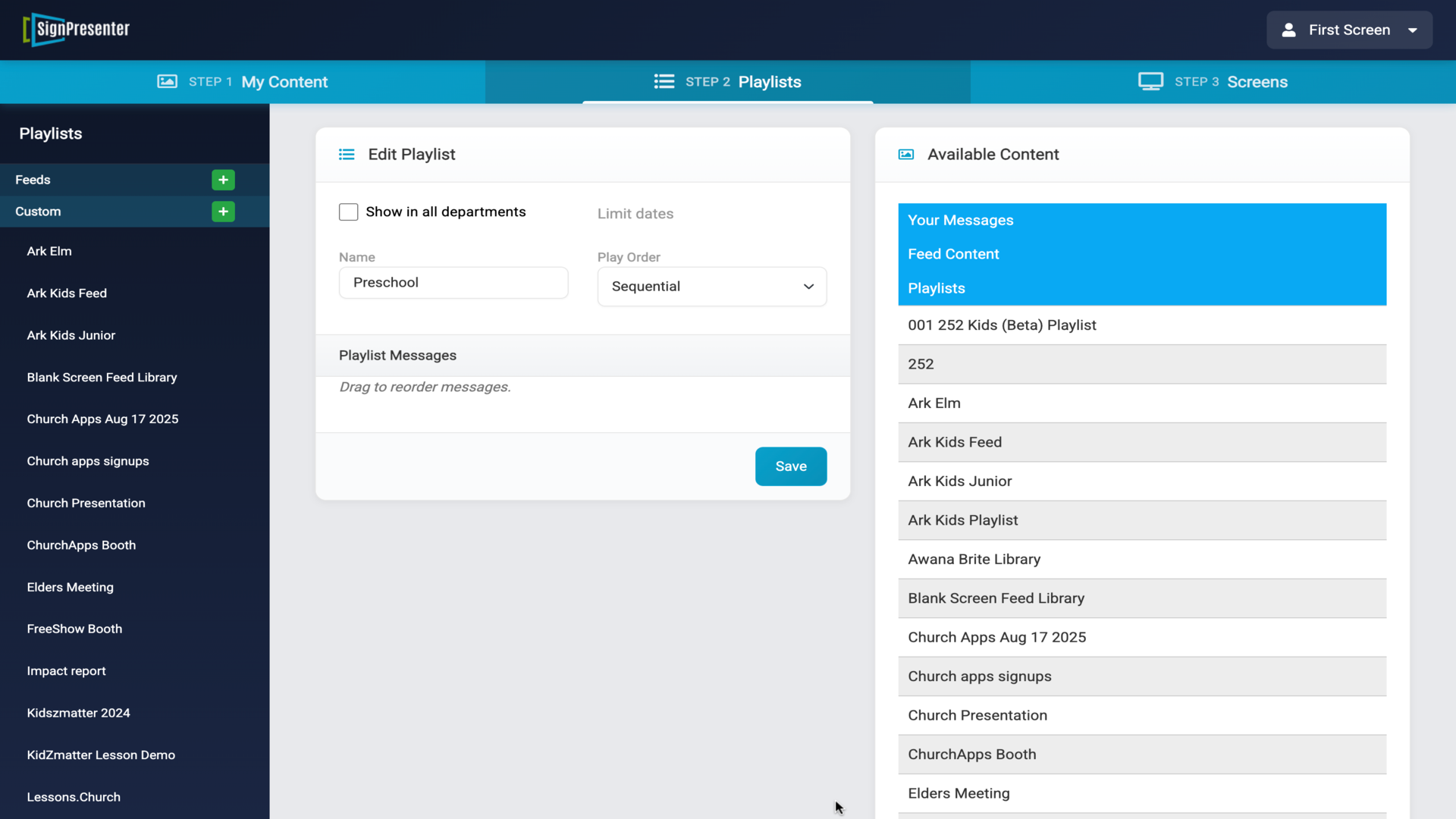Click the Edit Playlist list icon

pyautogui.click(x=347, y=155)
